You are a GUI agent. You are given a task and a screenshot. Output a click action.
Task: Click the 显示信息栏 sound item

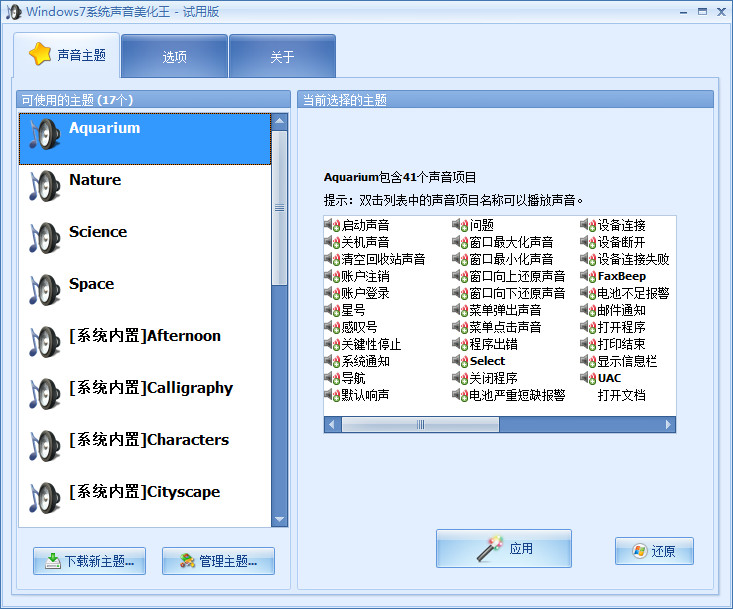pos(627,361)
